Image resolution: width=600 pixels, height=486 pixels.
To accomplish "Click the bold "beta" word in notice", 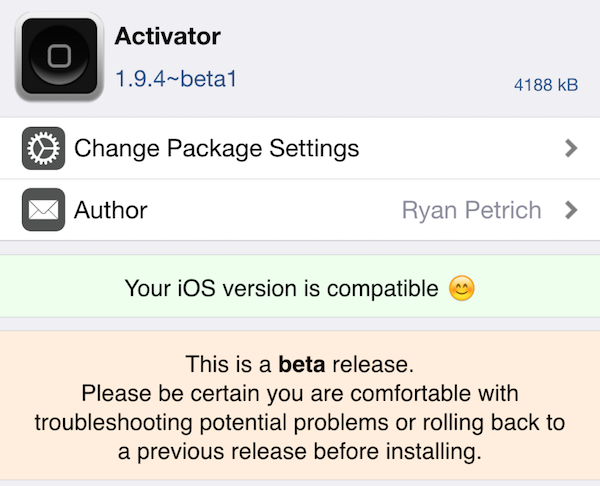I will (303, 362).
